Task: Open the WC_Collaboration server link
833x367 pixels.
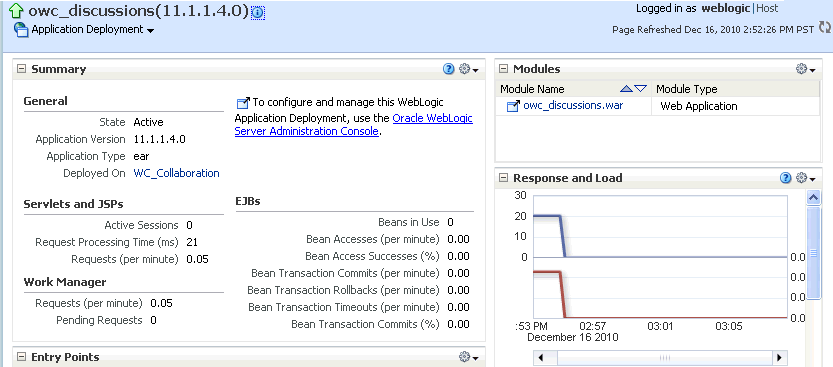Action: pos(176,173)
